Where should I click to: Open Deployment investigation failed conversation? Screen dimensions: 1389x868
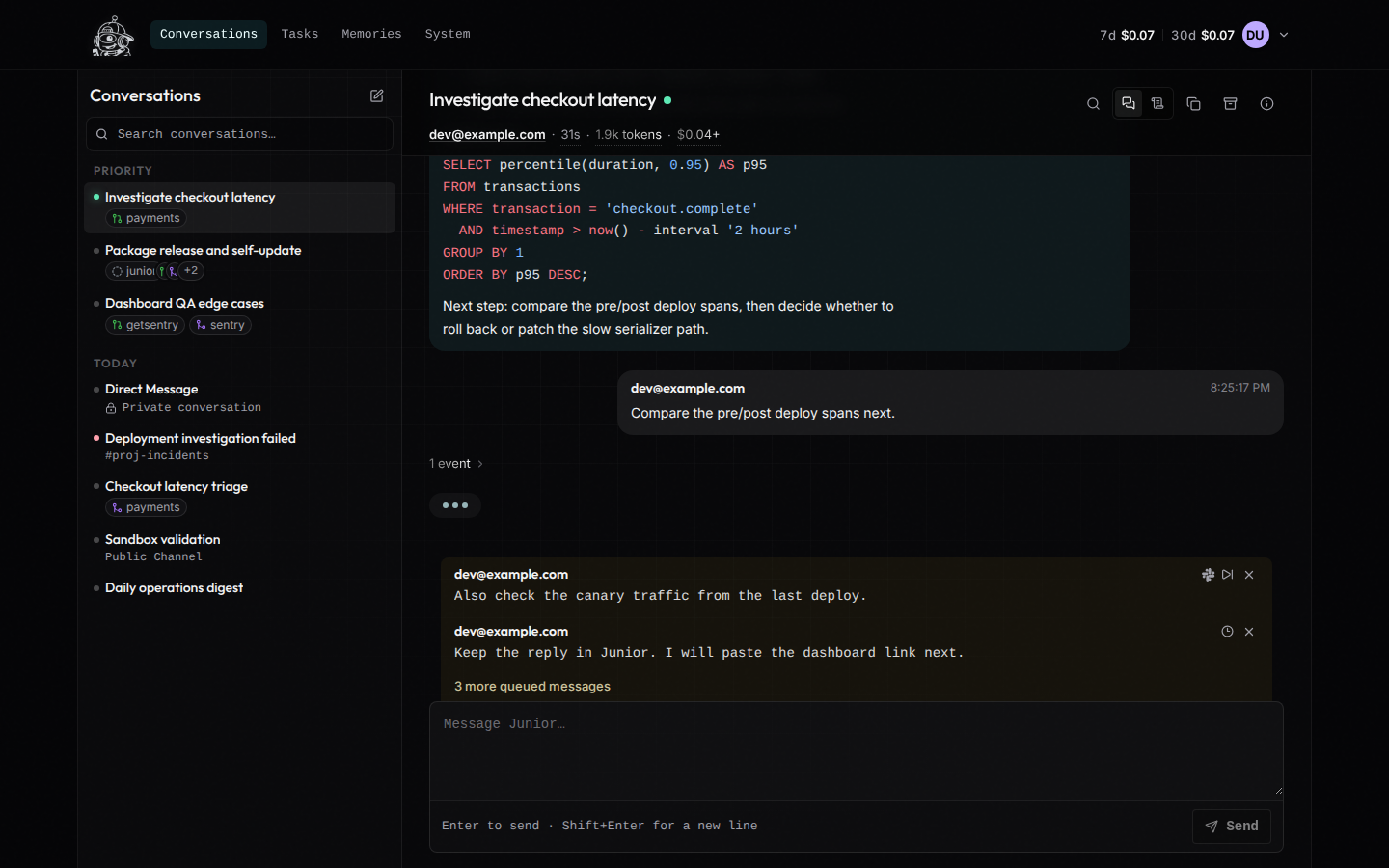click(239, 446)
